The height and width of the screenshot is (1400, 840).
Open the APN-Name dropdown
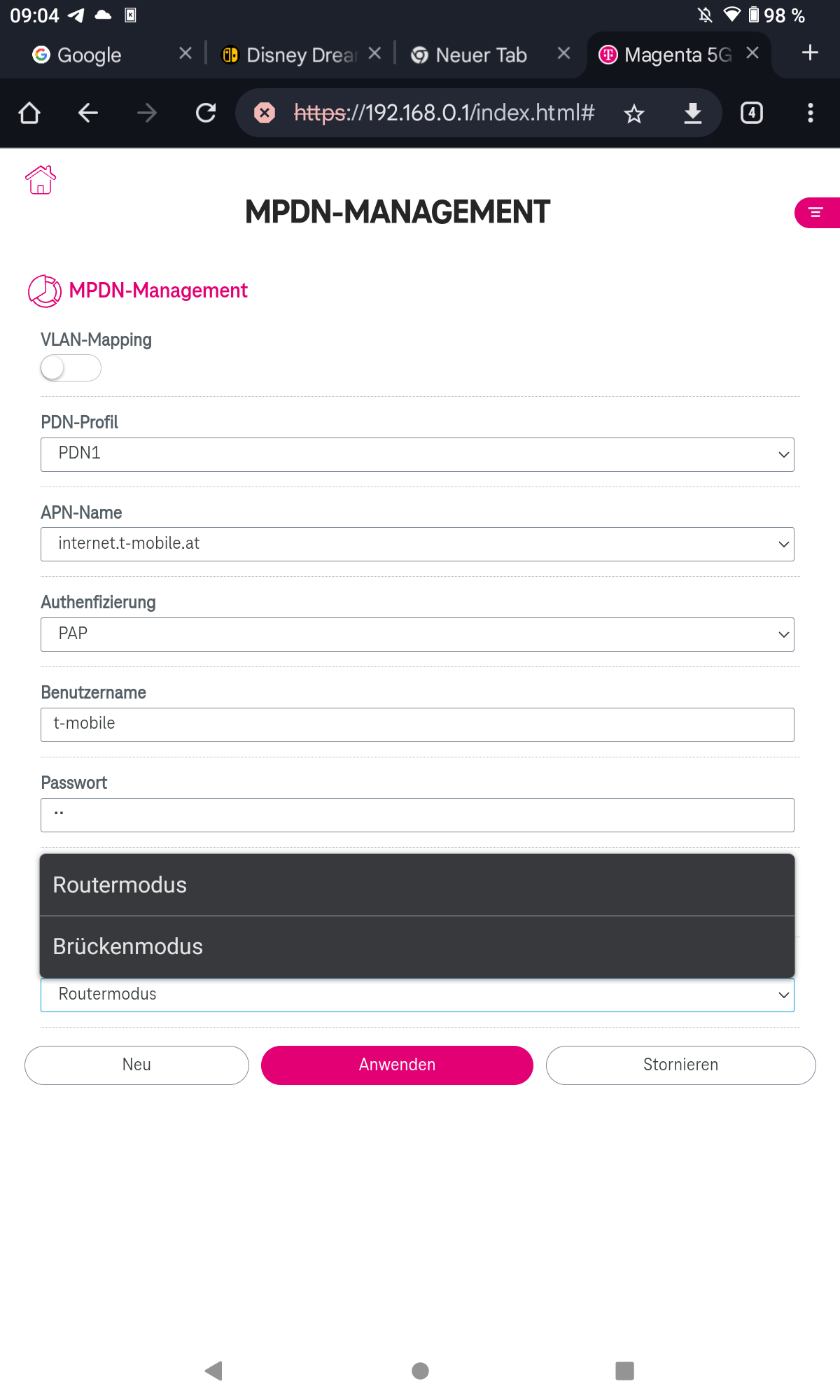click(417, 545)
